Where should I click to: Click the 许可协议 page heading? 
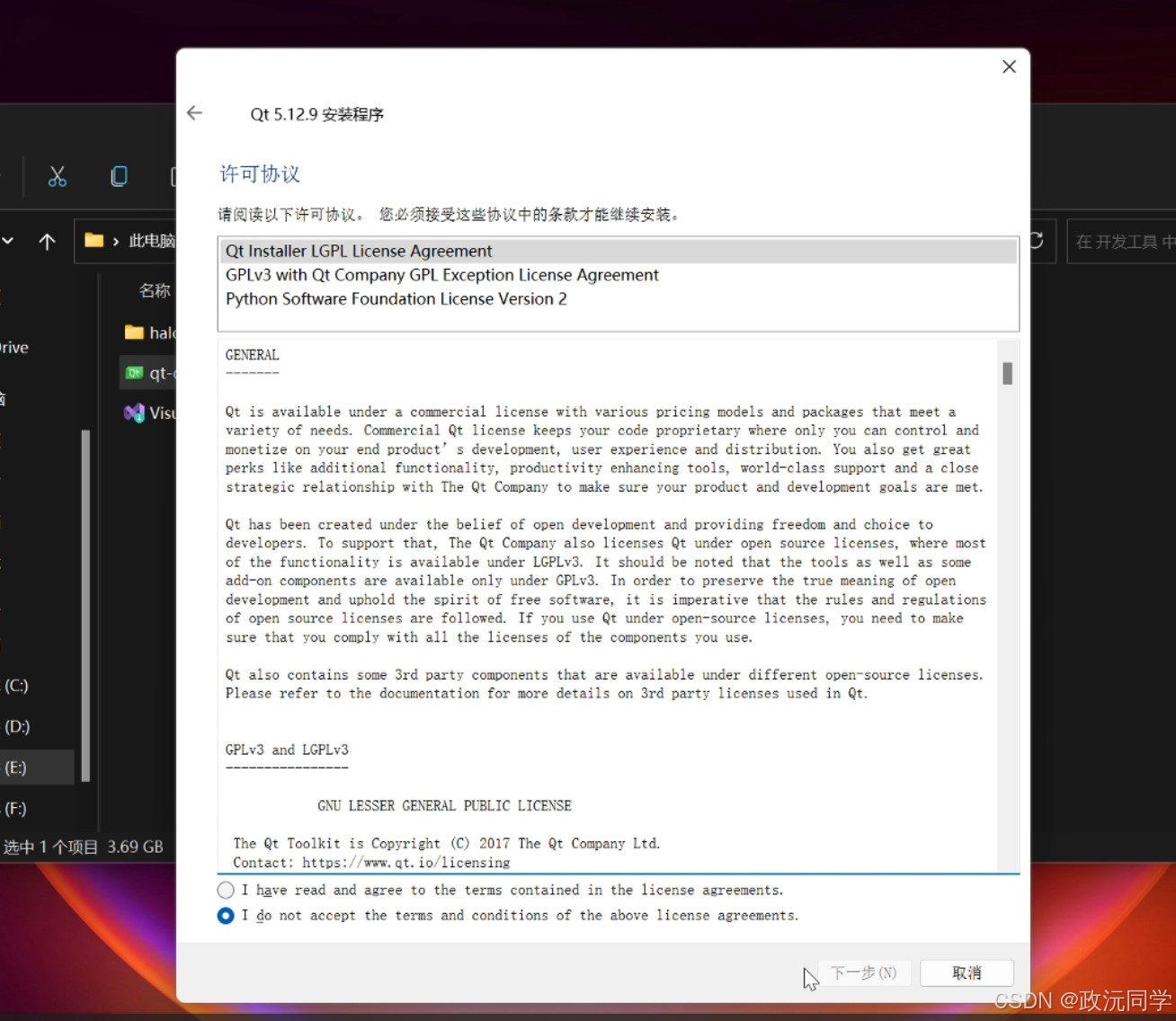click(x=260, y=174)
